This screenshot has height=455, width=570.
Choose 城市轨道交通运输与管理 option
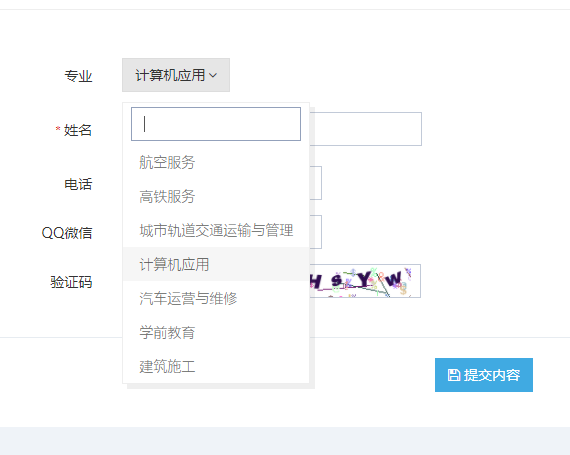point(216,230)
